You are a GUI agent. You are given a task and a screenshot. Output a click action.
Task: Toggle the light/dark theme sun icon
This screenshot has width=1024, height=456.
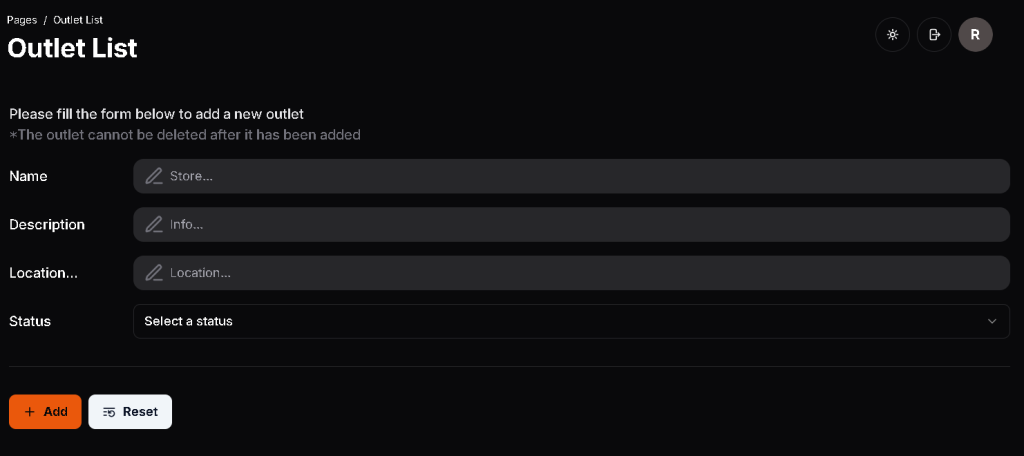pos(892,35)
